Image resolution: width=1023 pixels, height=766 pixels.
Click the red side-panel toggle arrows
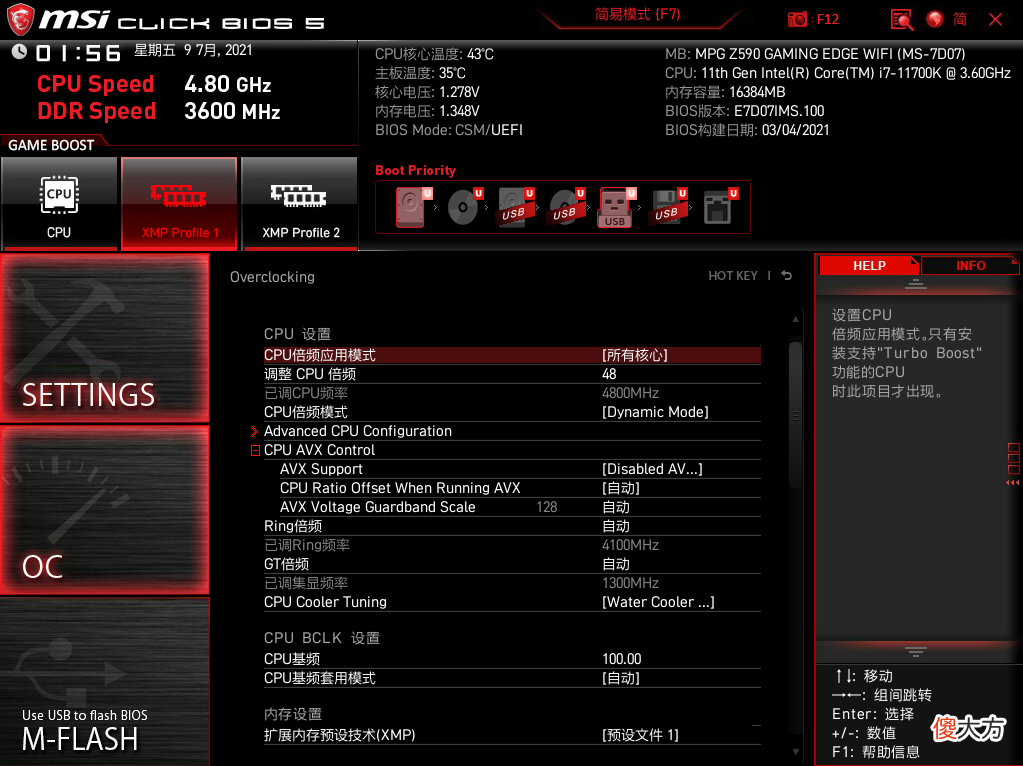[x=1013, y=483]
